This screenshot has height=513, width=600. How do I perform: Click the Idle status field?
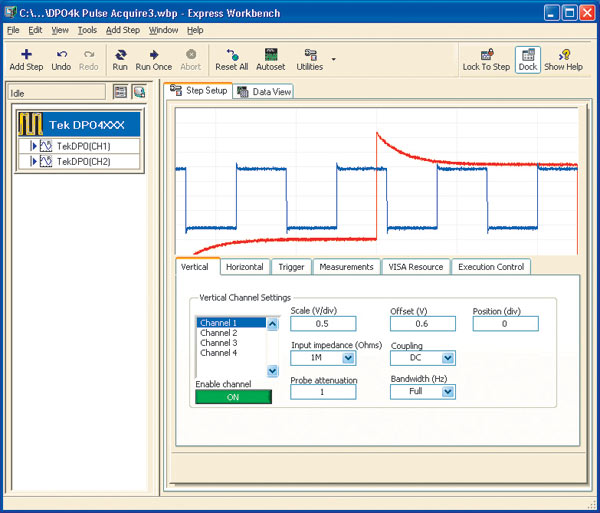(57, 93)
